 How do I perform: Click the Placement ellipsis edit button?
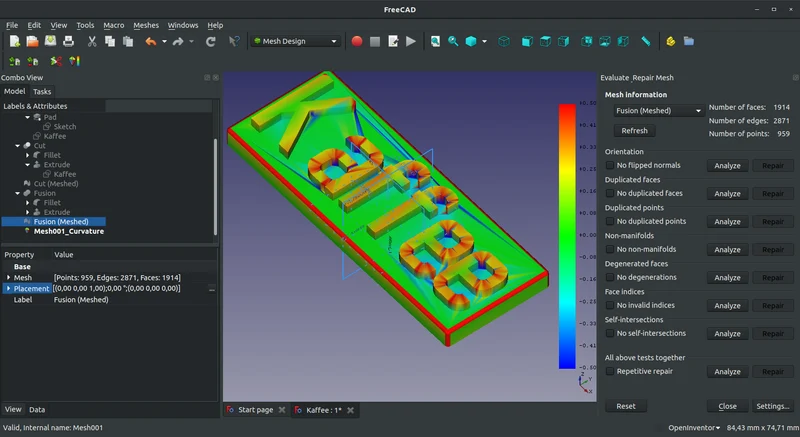[212, 289]
